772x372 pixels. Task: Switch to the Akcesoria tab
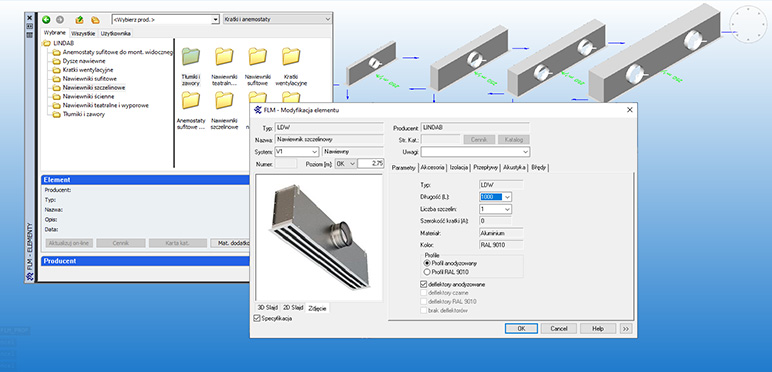433,167
